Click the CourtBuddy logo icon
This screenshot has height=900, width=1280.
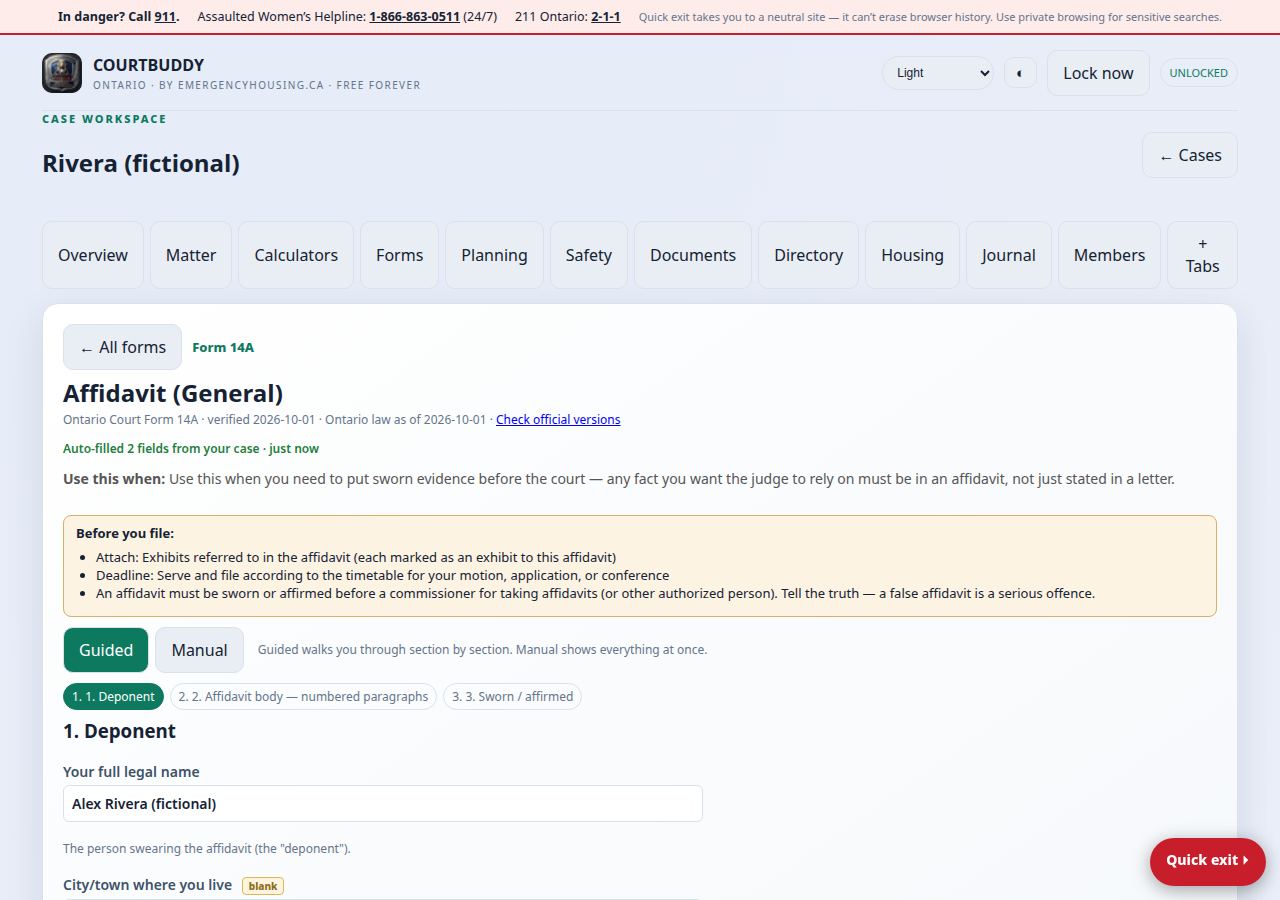tap(62, 73)
